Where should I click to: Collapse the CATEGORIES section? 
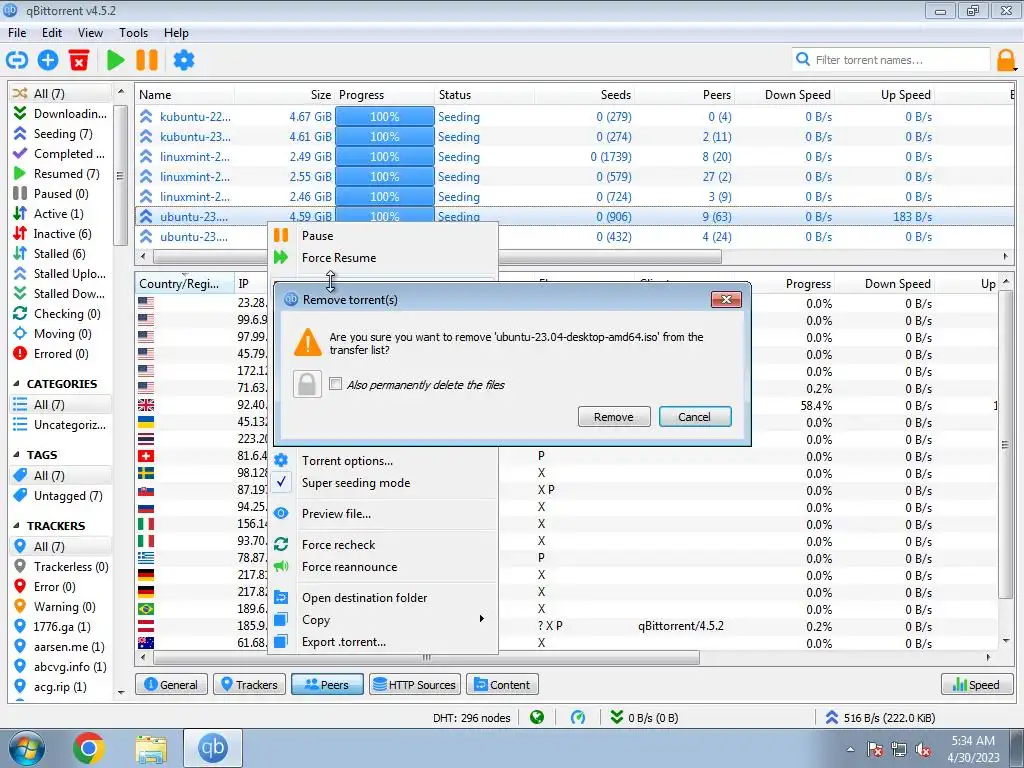pyautogui.click(x=16, y=384)
